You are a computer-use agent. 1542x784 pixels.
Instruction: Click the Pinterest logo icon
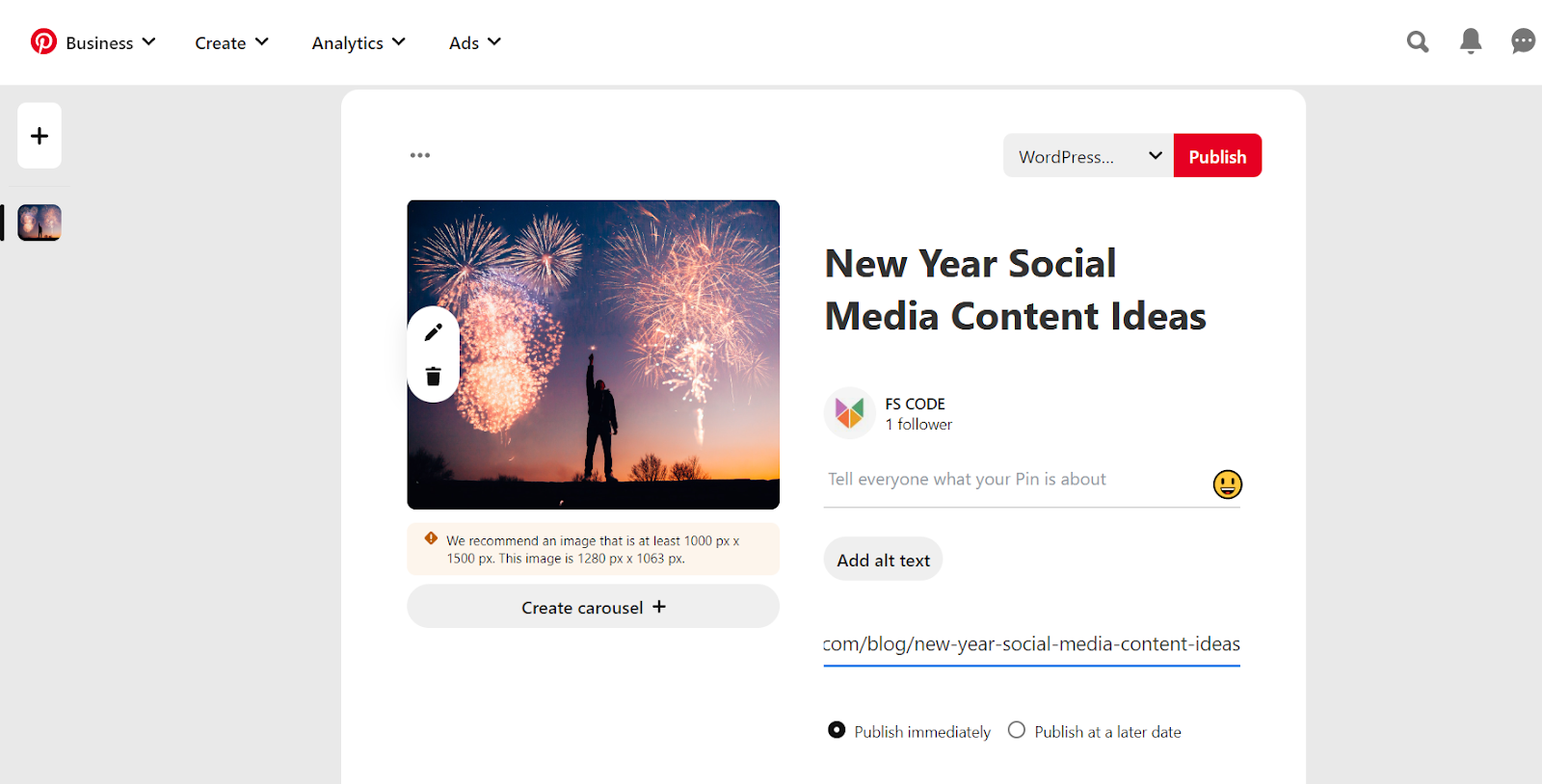(43, 41)
